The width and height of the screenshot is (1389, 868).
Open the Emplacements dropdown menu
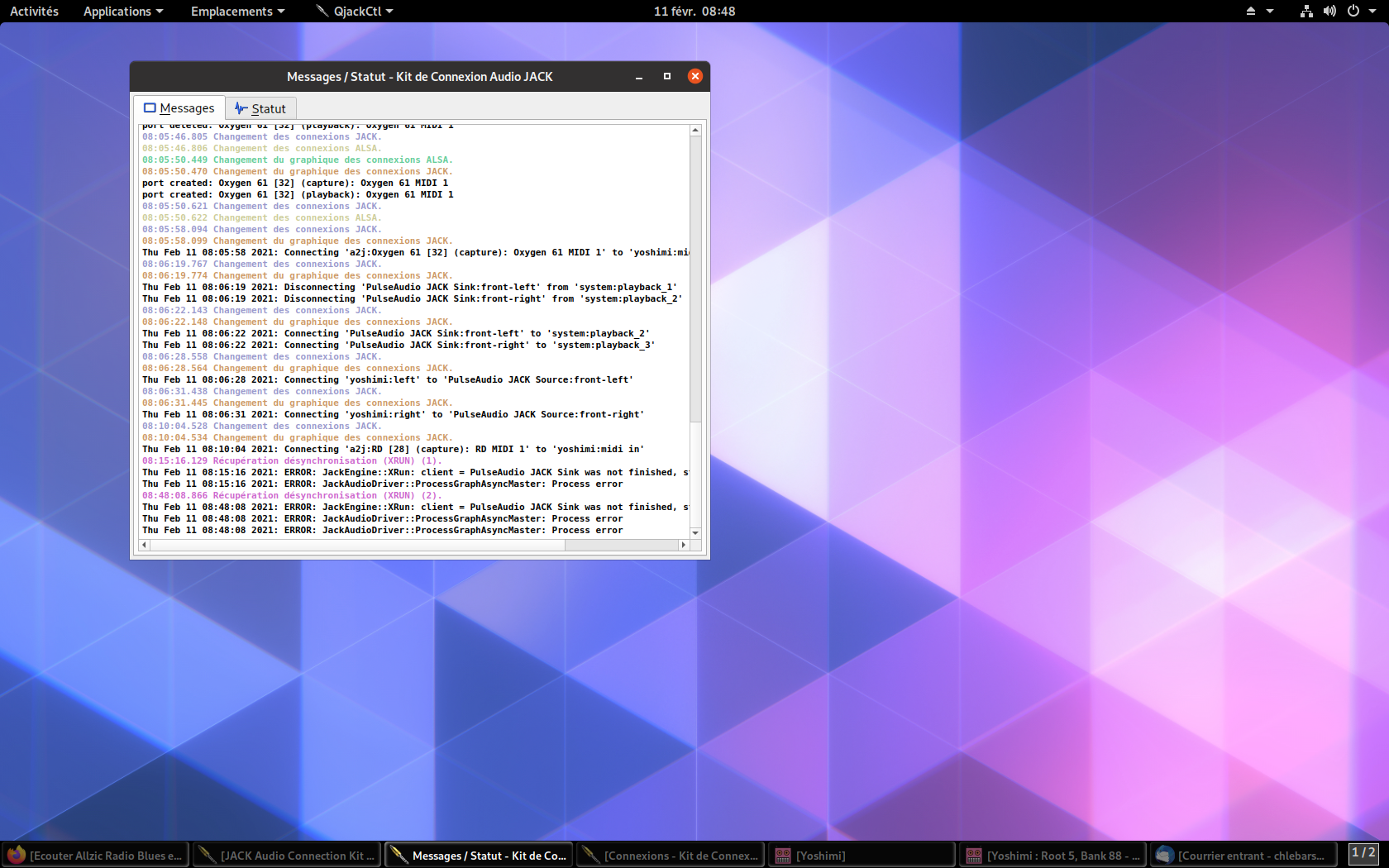tap(237, 11)
